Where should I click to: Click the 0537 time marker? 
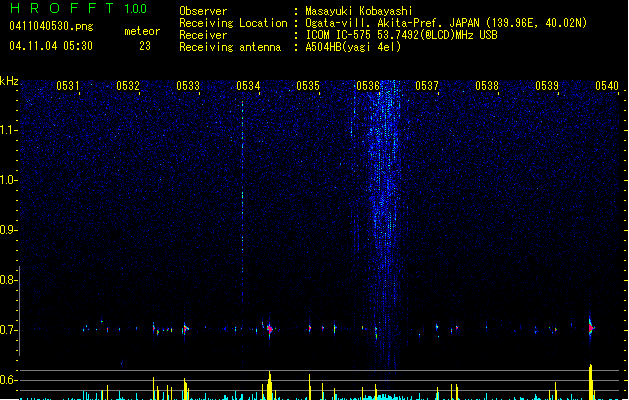[x=427, y=86]
